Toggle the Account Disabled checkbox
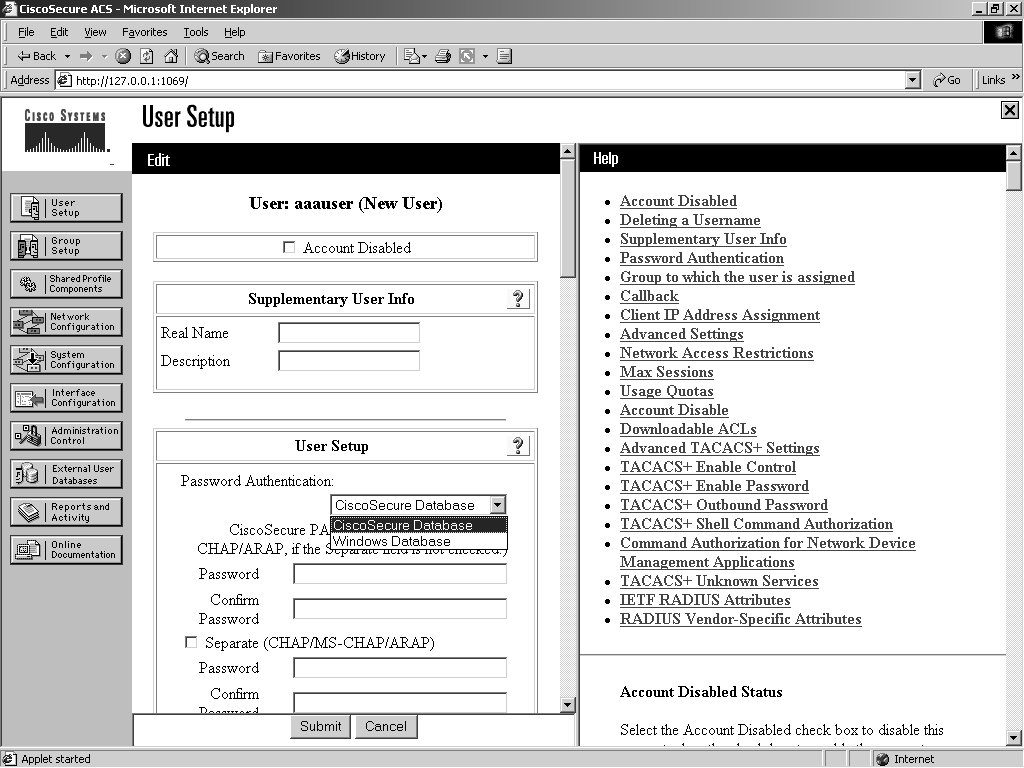 [289, 247]
